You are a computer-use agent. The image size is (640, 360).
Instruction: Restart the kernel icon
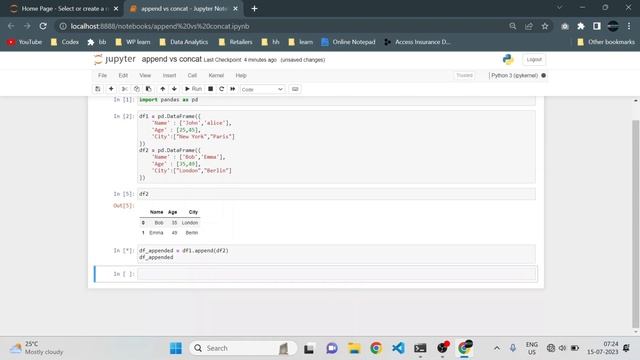pyautogui.click(x=222, y=89)
